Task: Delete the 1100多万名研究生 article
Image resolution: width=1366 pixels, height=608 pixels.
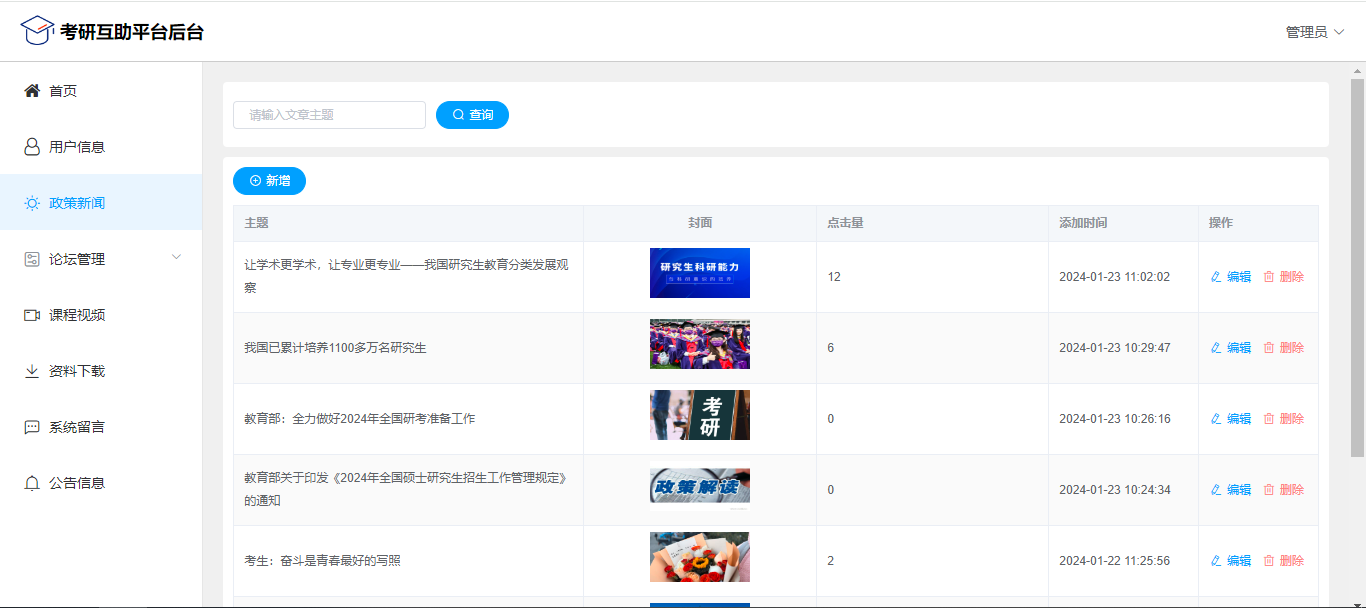Action: click(1284, 348)
